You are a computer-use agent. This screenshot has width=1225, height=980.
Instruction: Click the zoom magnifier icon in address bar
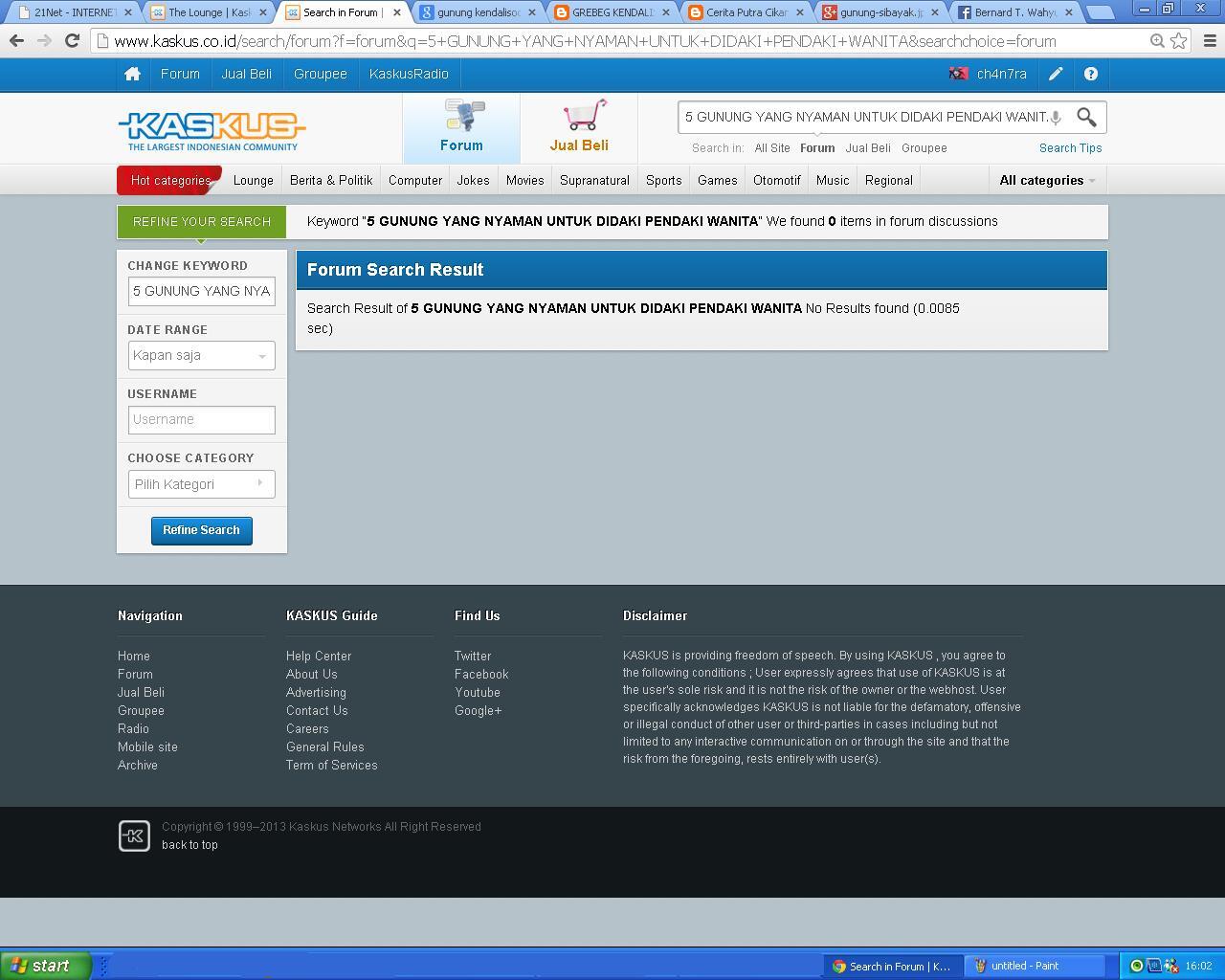point(1157,41)
